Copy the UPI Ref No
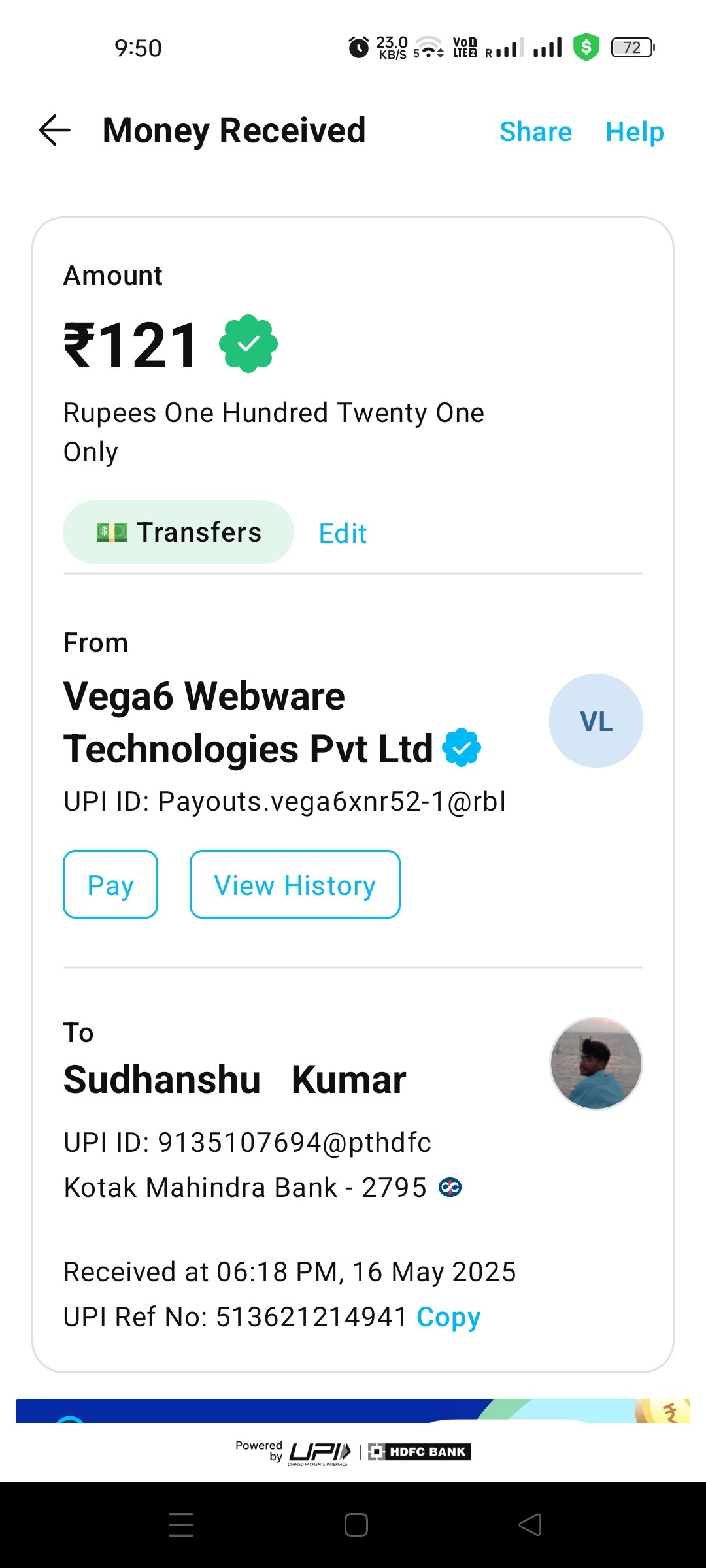Image resolution: width=706 pixels, height=1568 pixels. (x=448, y=1317)
